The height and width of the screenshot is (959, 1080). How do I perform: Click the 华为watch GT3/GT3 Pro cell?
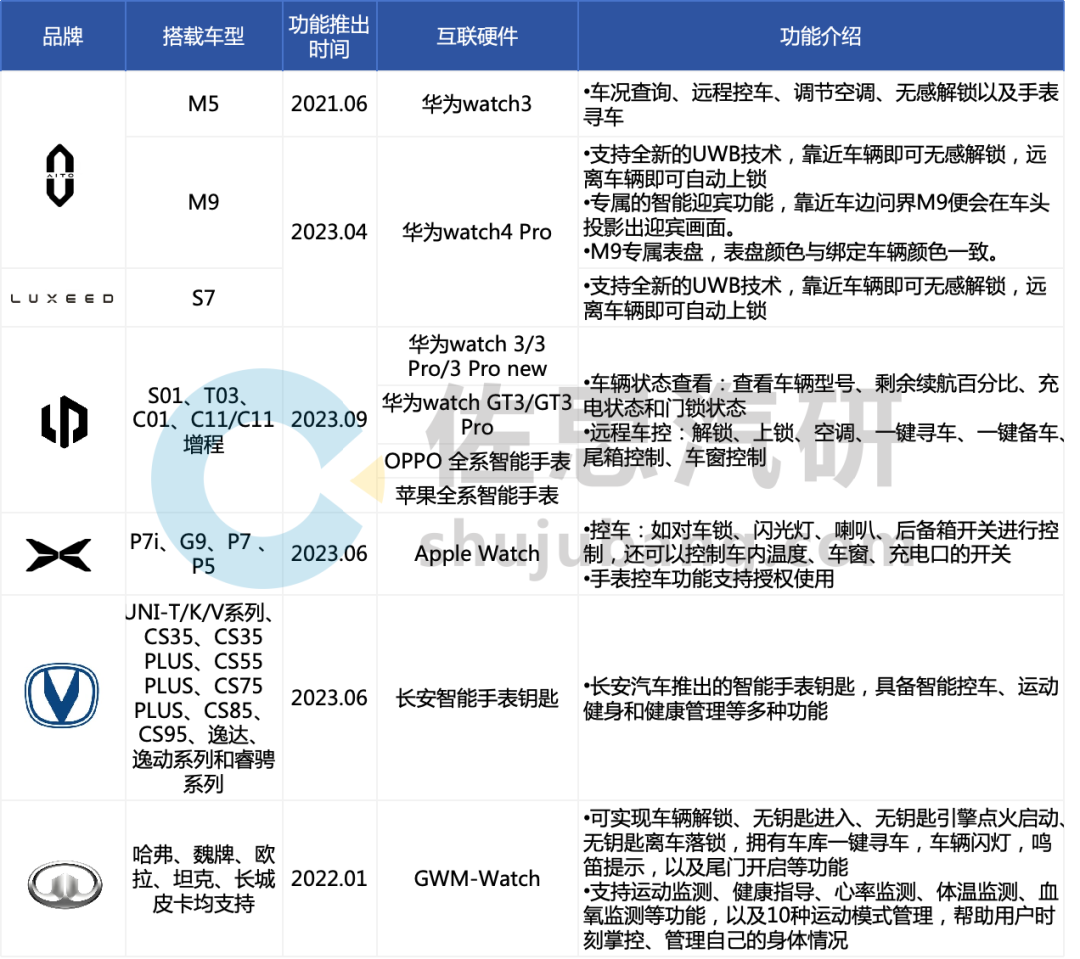pos(477,415)
